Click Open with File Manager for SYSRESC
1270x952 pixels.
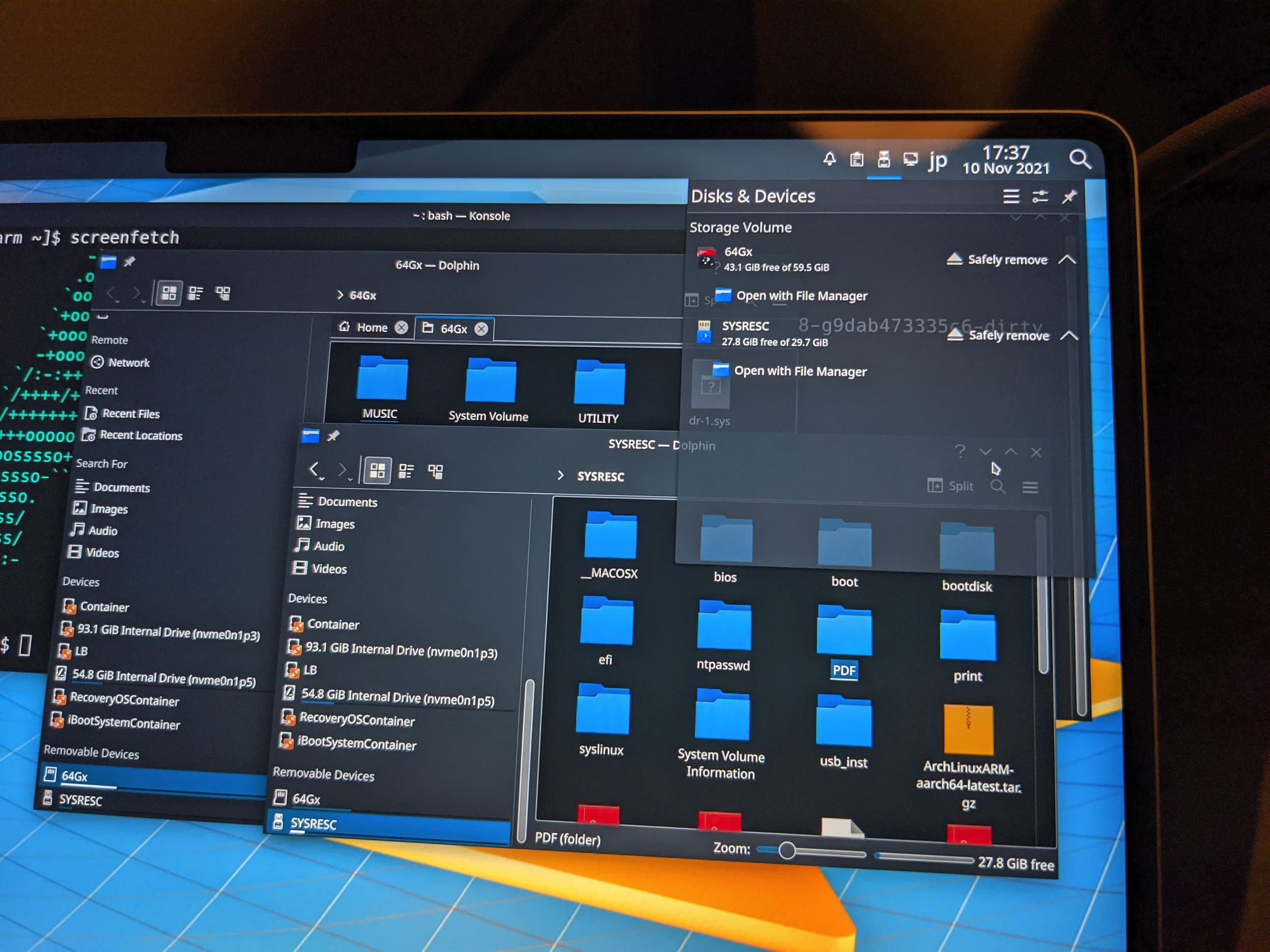(799, 371)
